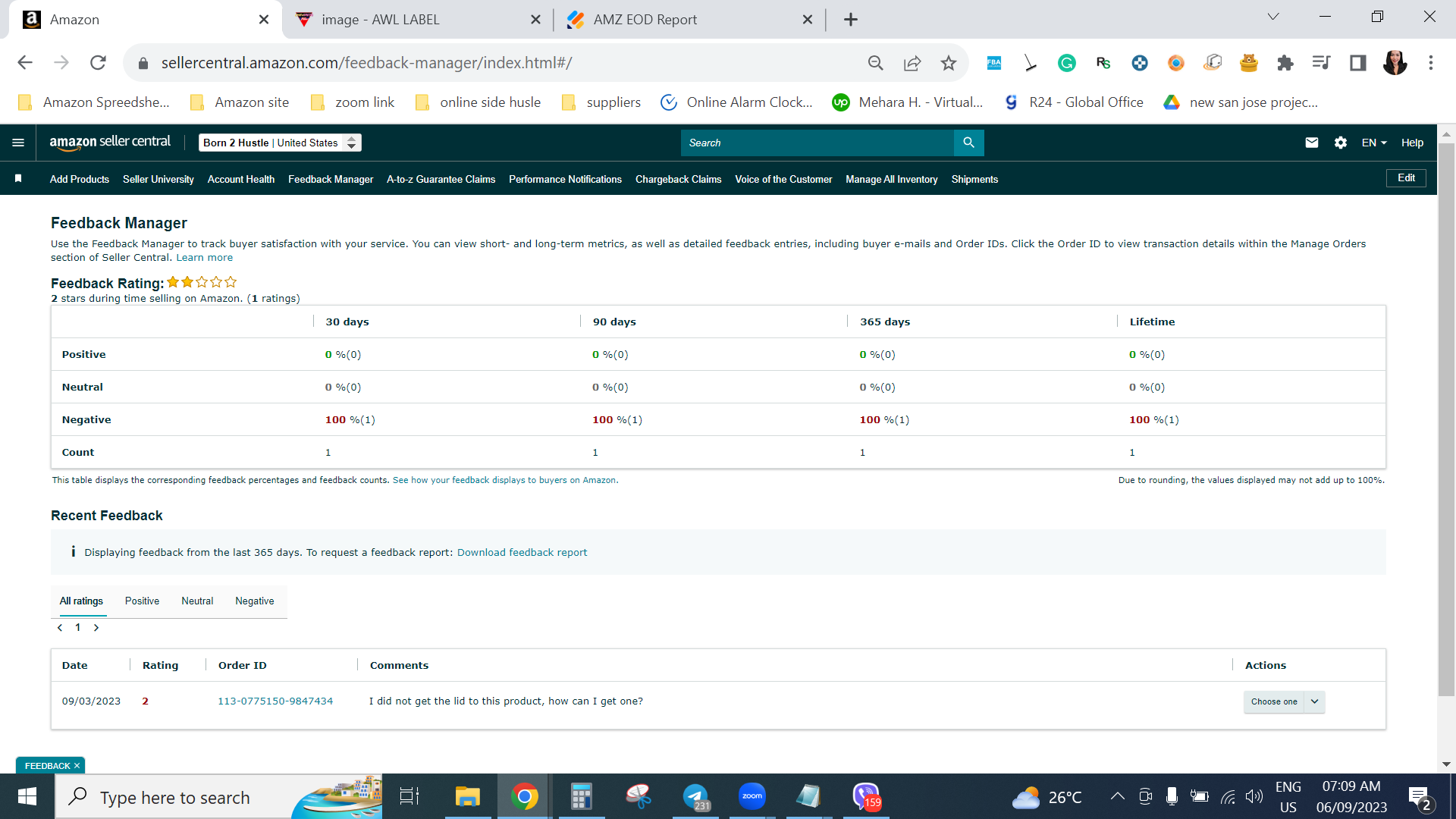Image resolution: width=1456 pixels, height=819 pixels.
Task: Select the Neutral feedback tab
Action: [x=197, y=601]
